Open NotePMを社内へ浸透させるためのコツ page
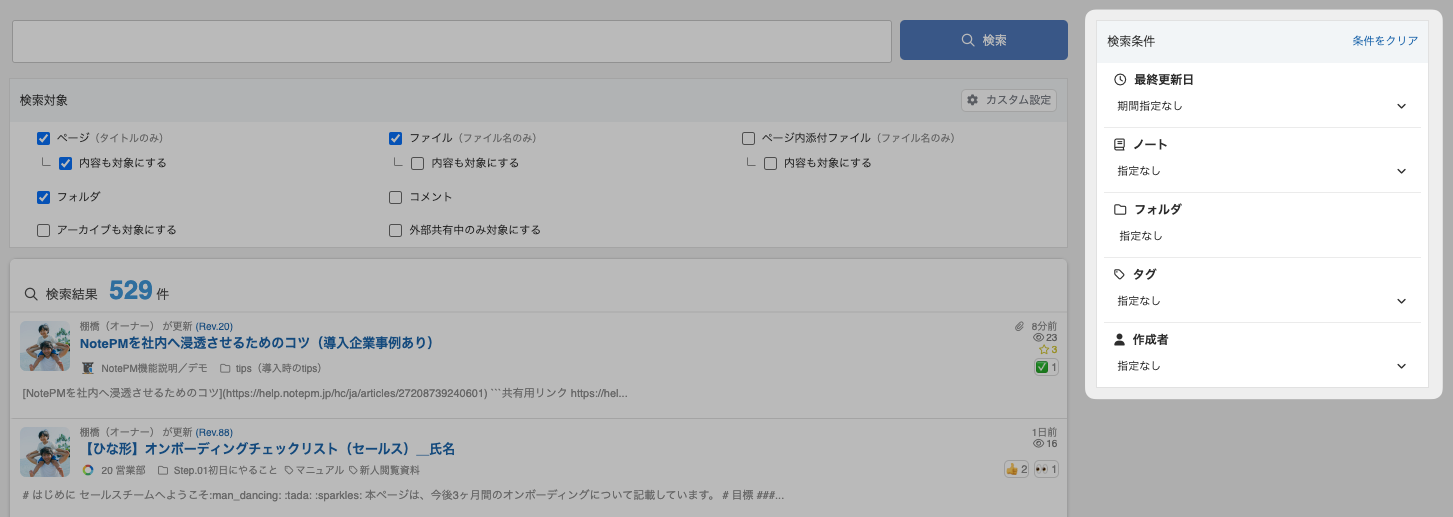This screenshot has height=517, width=1453. 256,343
